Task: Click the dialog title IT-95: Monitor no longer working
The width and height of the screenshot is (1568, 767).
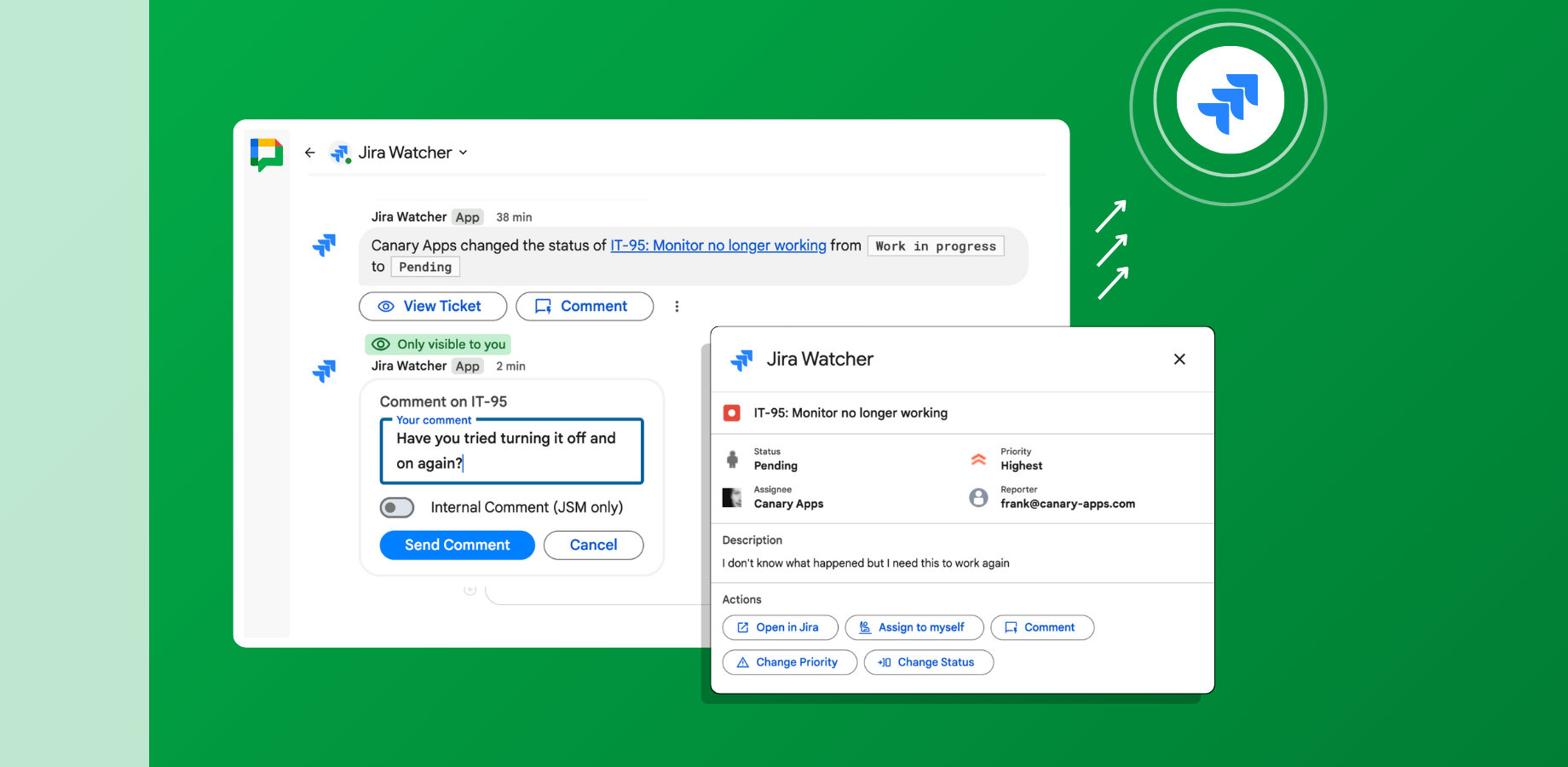Action: [x=850, y=413]
